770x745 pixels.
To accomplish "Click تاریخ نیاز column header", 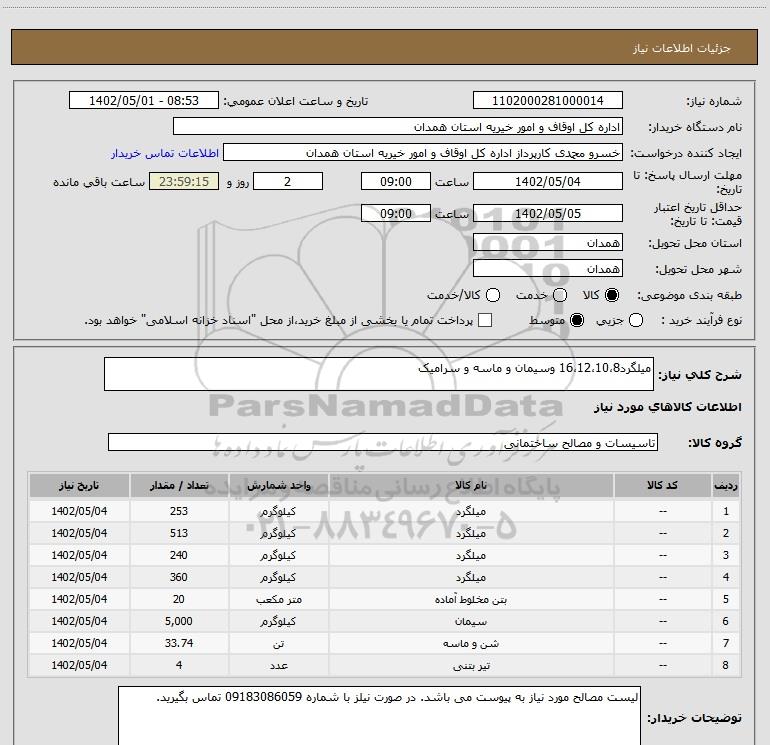I will point(79,485).
